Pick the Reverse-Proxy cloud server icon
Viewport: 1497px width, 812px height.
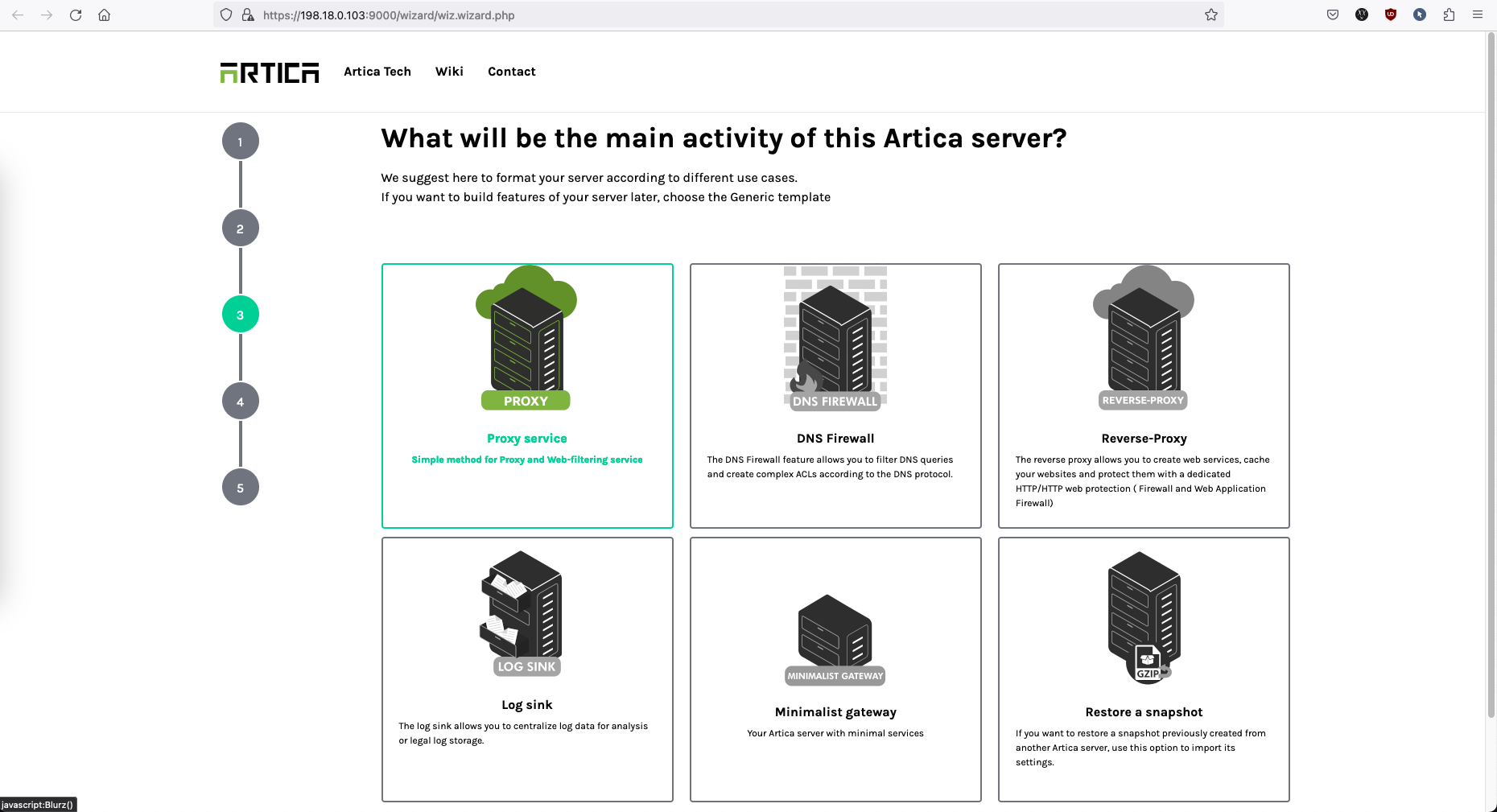coord(1144,338)
